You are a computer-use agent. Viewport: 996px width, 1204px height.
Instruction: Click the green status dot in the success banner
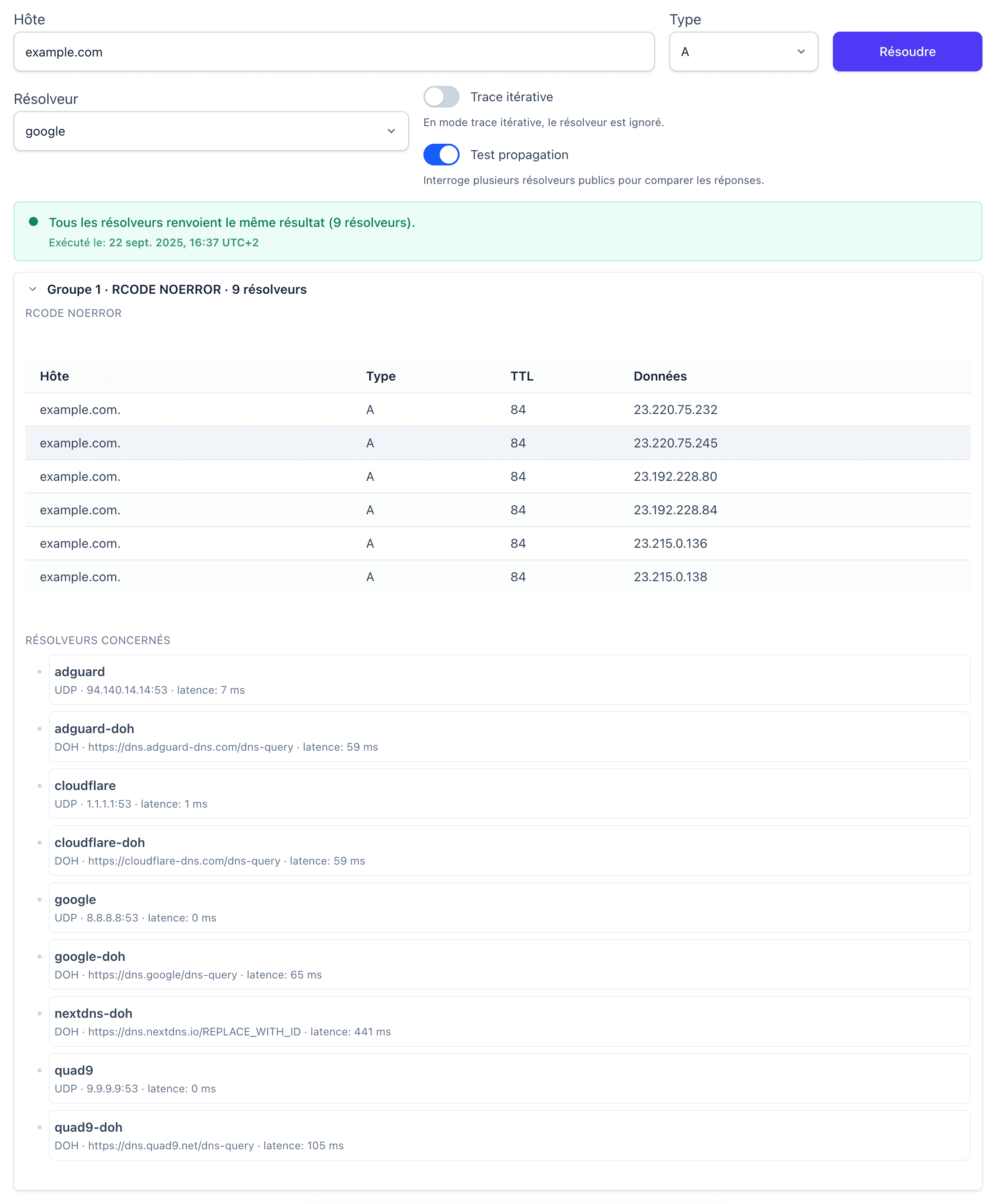click(x=33, y=221)
